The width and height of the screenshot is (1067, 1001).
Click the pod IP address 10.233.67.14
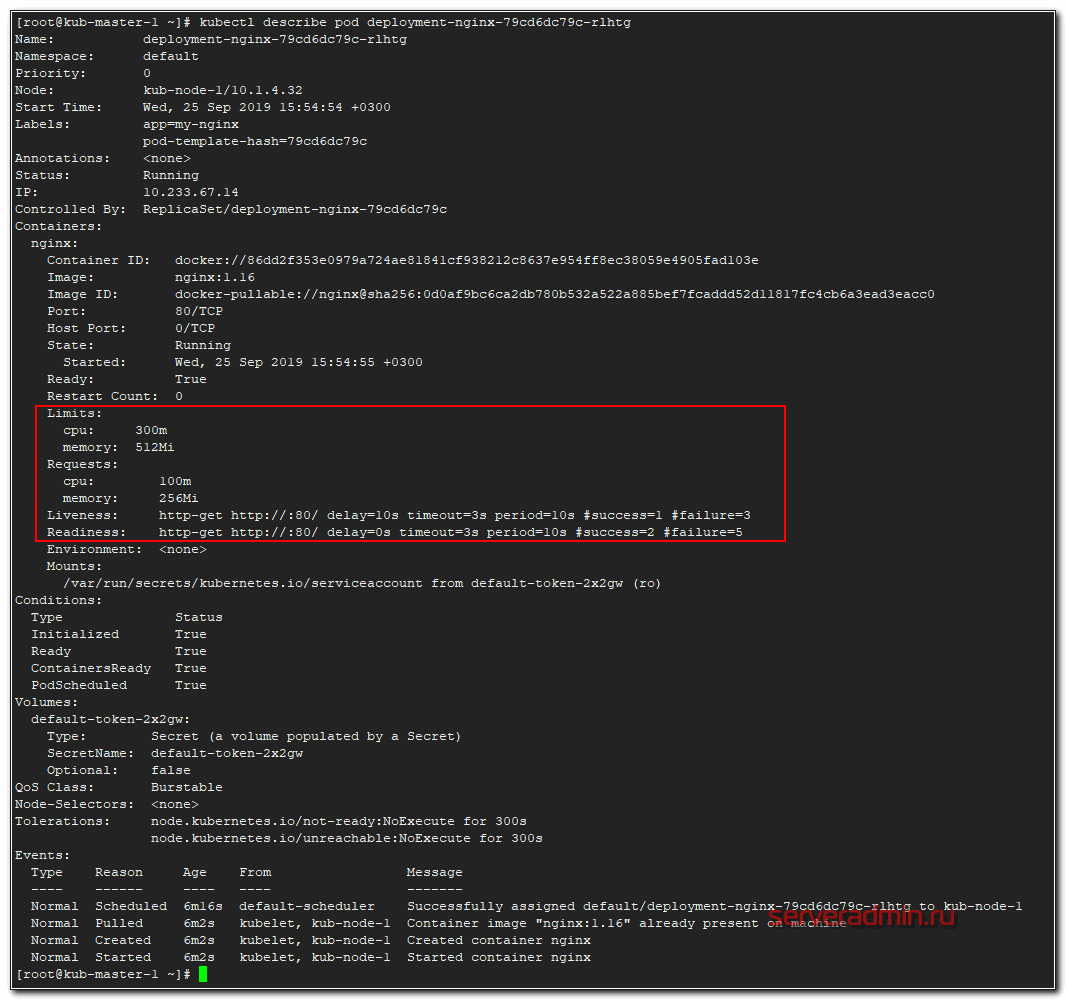[x=191, y=192]
